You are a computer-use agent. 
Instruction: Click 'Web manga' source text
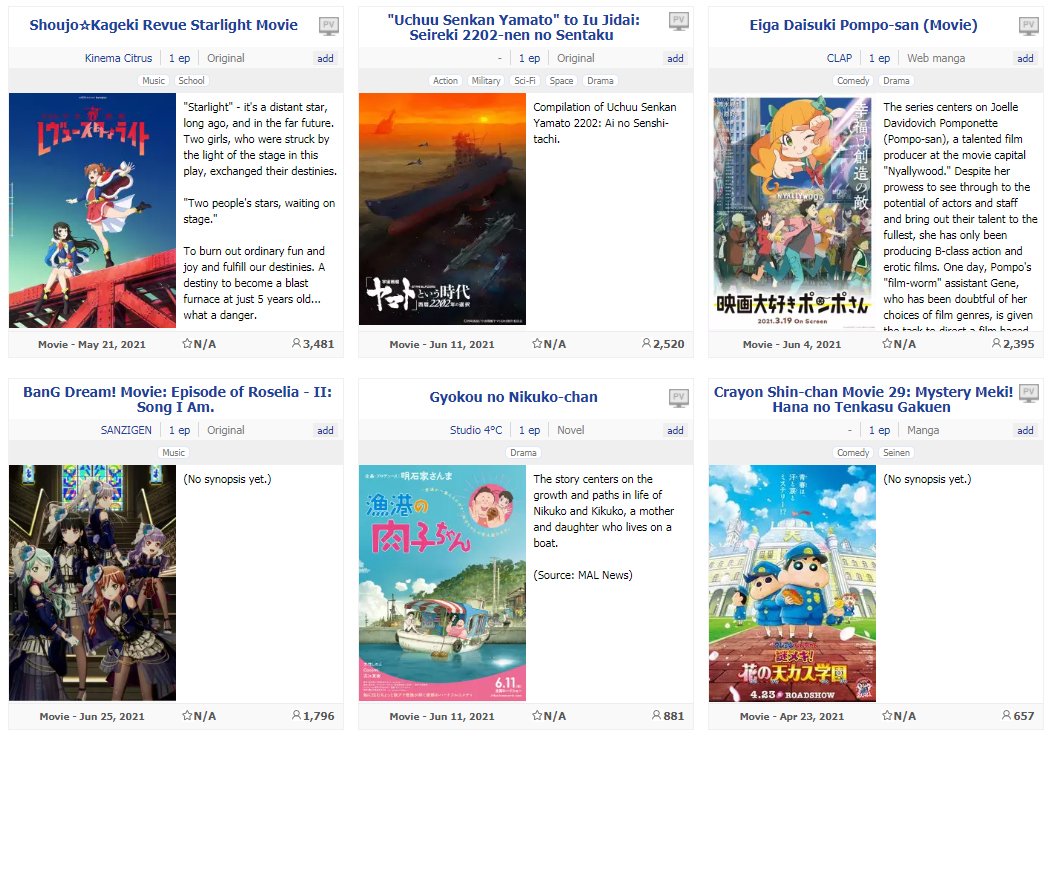936,58
